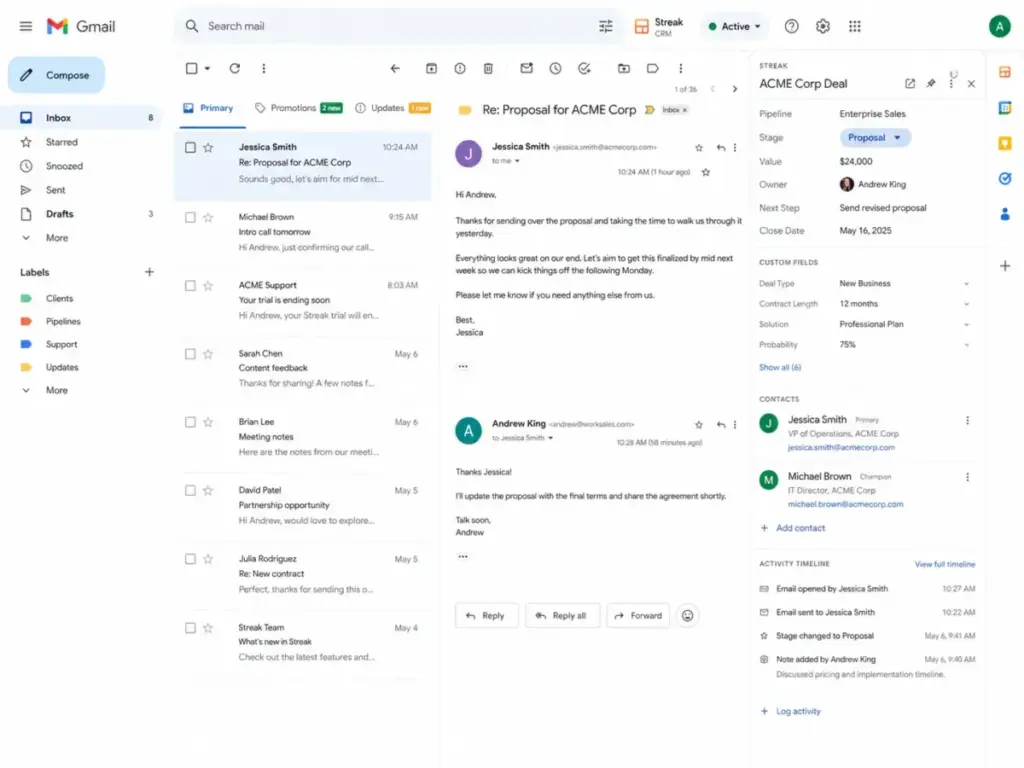The height and width of the screenshot is (768, 1024).
Task: Open Contract Length 12 months dropdown
Action: (967, 304)
